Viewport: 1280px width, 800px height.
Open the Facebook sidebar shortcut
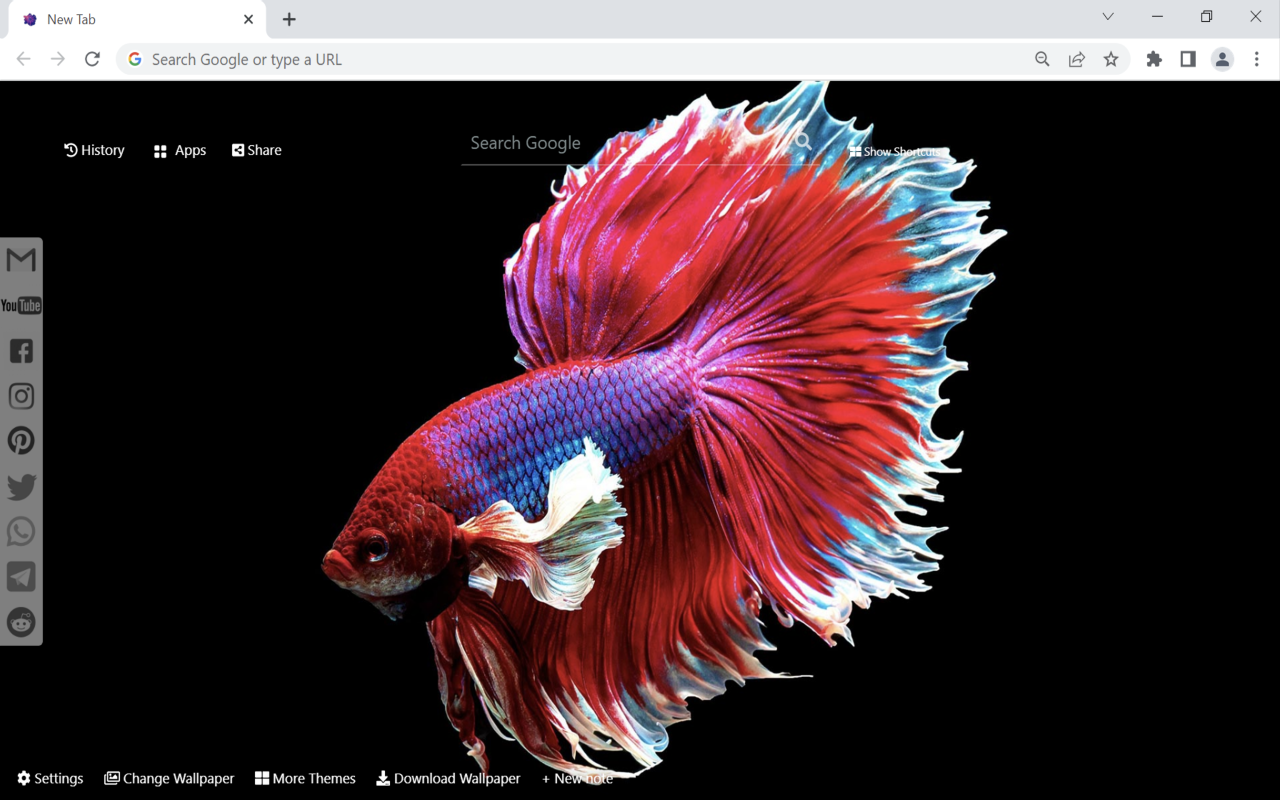[21, 350]
